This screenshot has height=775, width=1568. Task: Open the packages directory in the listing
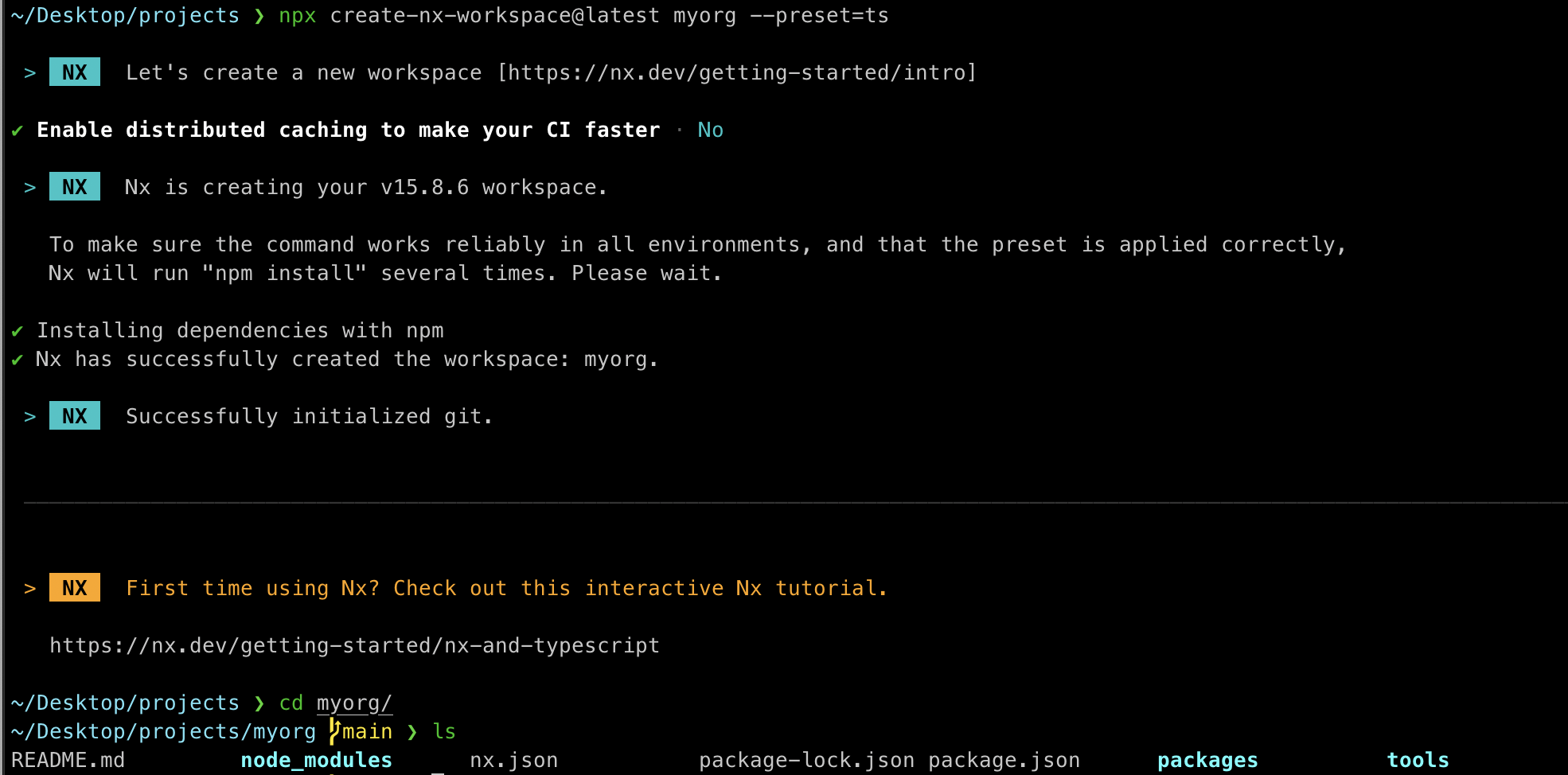point(1207,760)
